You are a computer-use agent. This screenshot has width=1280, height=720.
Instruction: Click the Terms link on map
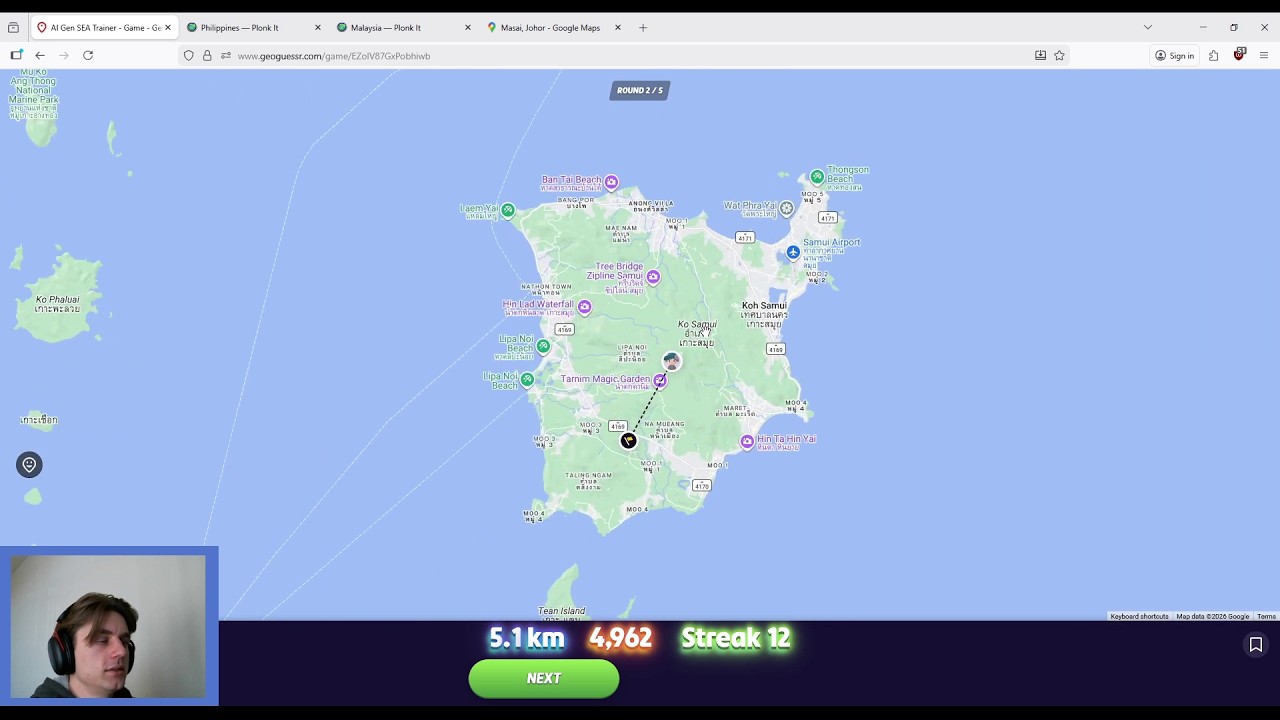1266,616
